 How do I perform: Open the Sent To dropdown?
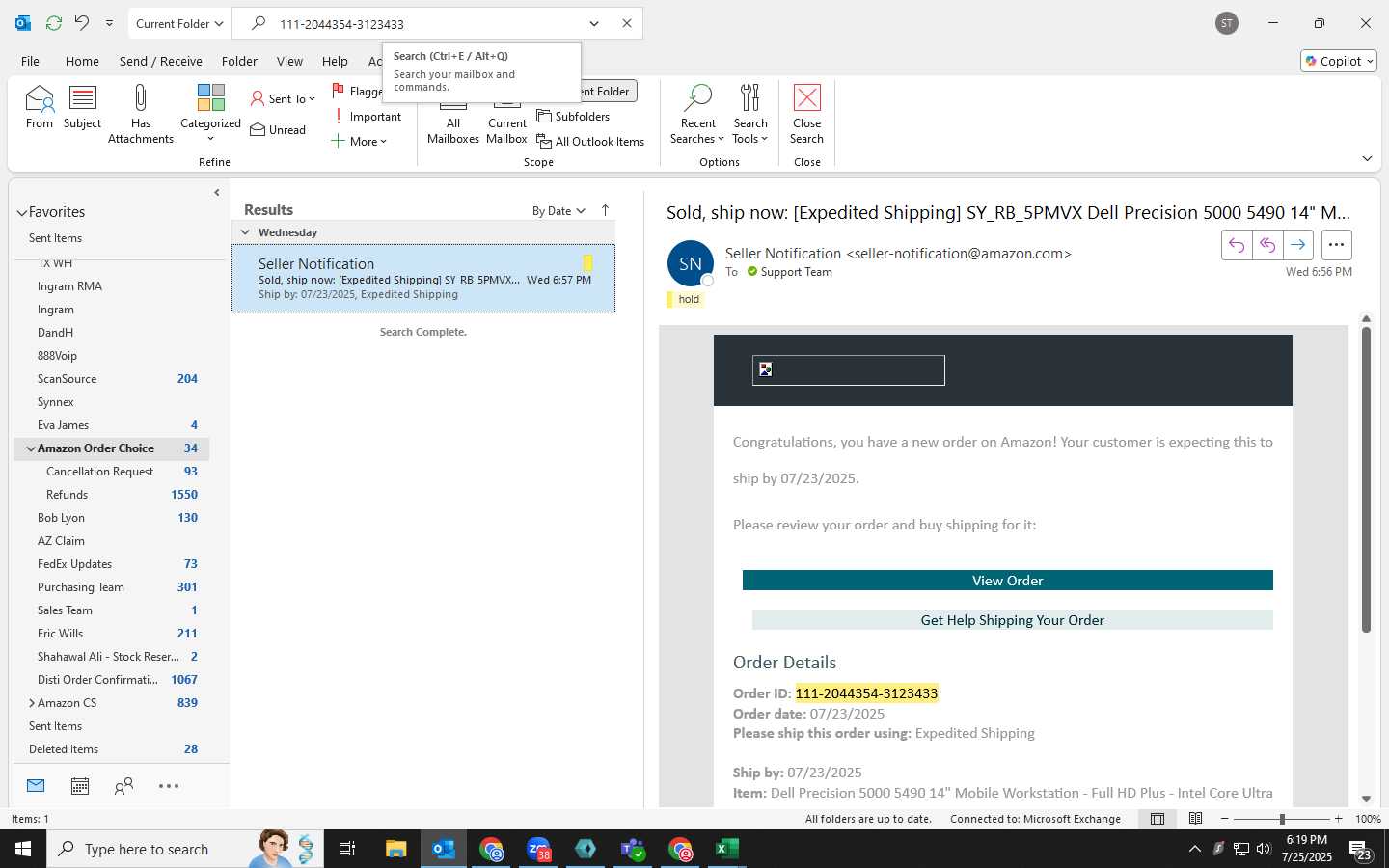tap(283, 98)
